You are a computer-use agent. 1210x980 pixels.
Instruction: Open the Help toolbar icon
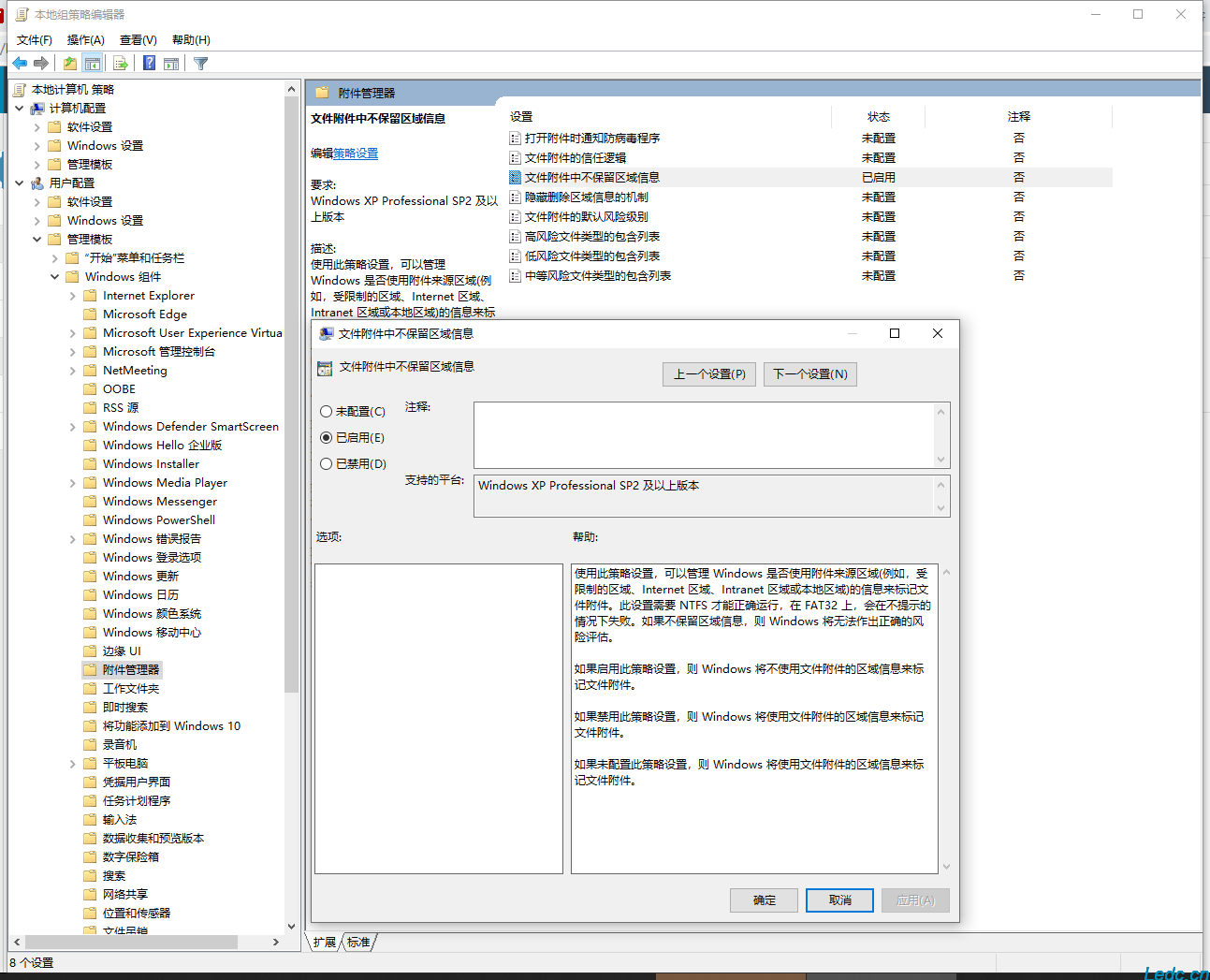[150, 64]
